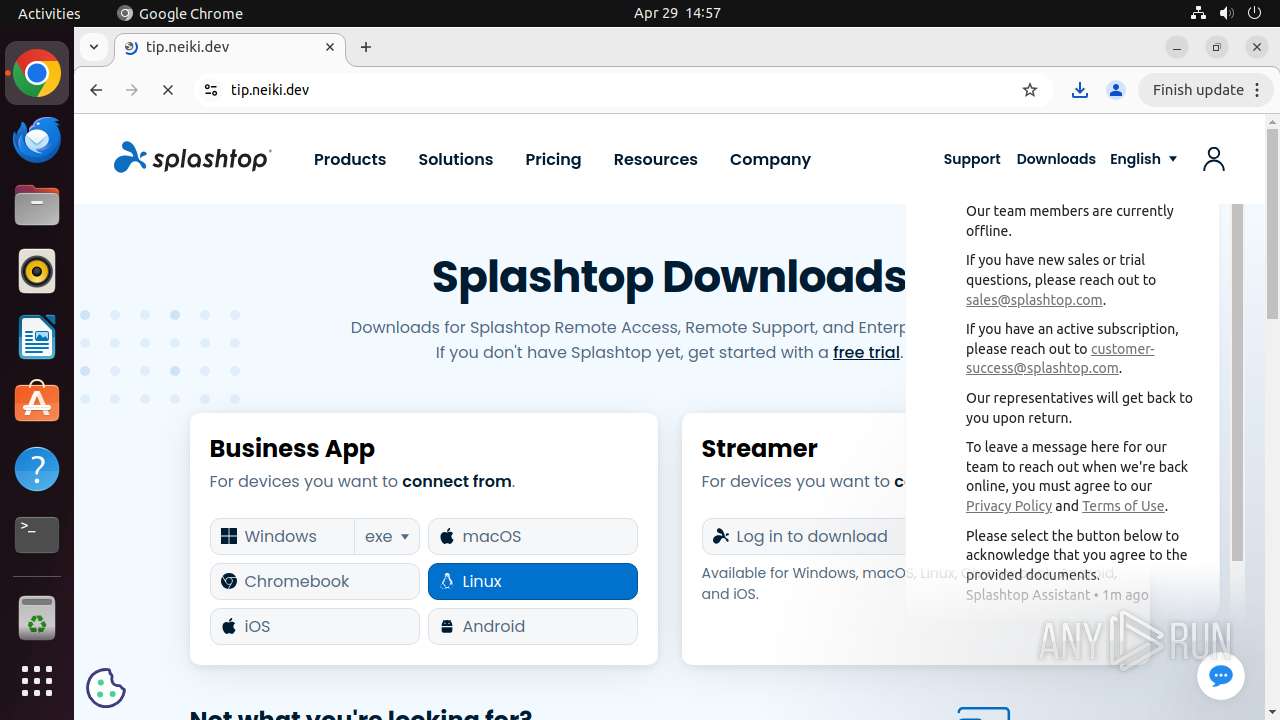Open the user account icon
Screen dimensions: 1280x720
click(1213, 159)
